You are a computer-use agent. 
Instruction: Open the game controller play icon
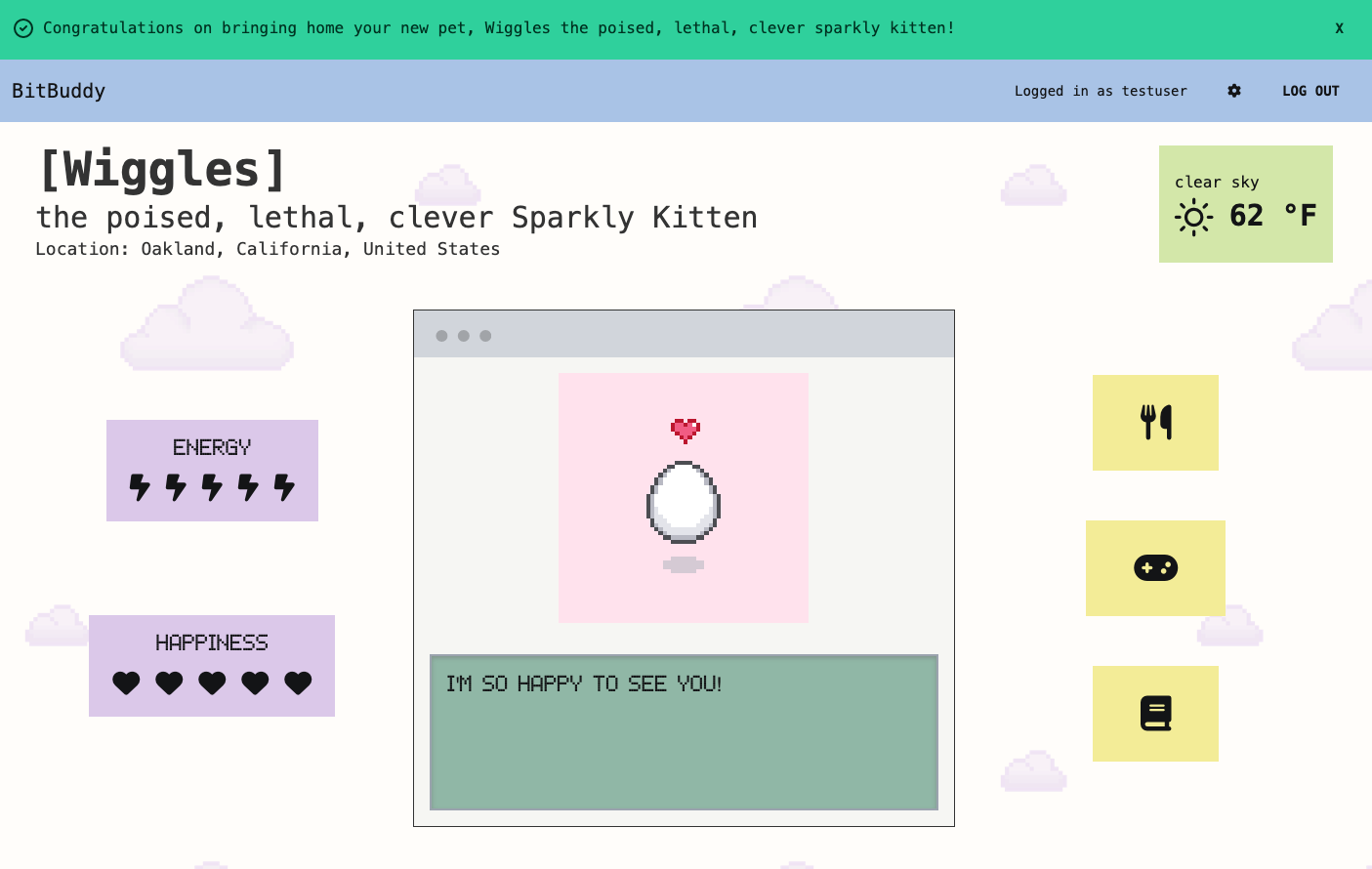1155,568
